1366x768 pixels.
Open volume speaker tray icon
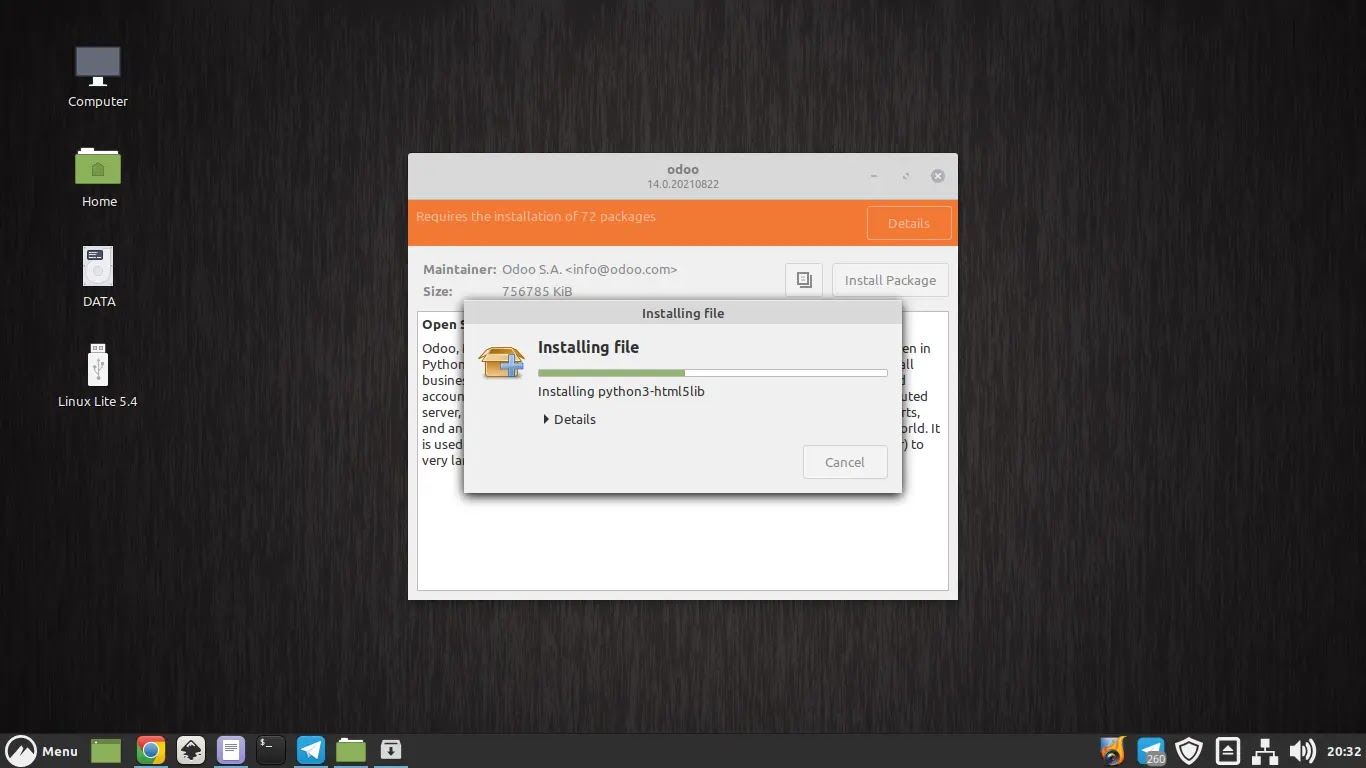coord(1302,751)
